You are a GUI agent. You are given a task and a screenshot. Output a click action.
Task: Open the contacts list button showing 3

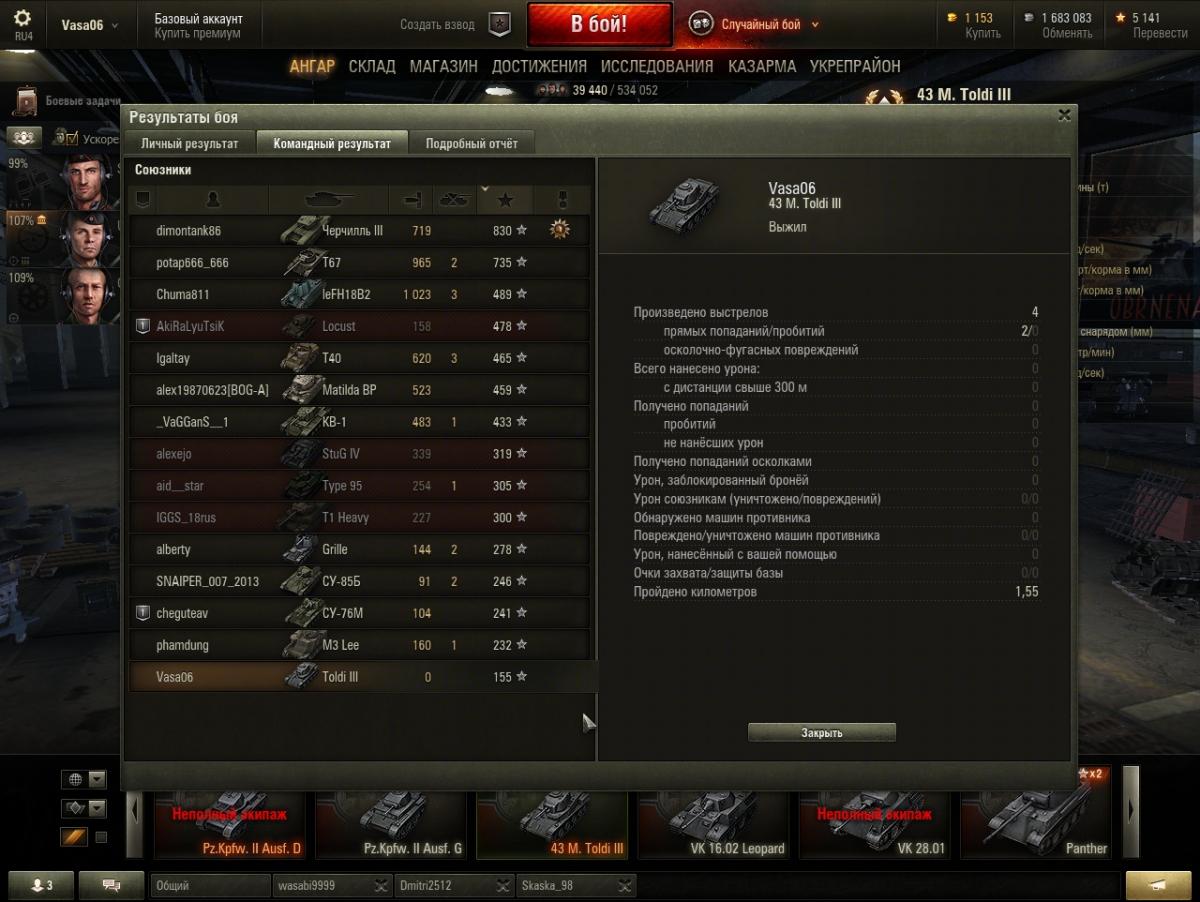(x=41, y=885)
